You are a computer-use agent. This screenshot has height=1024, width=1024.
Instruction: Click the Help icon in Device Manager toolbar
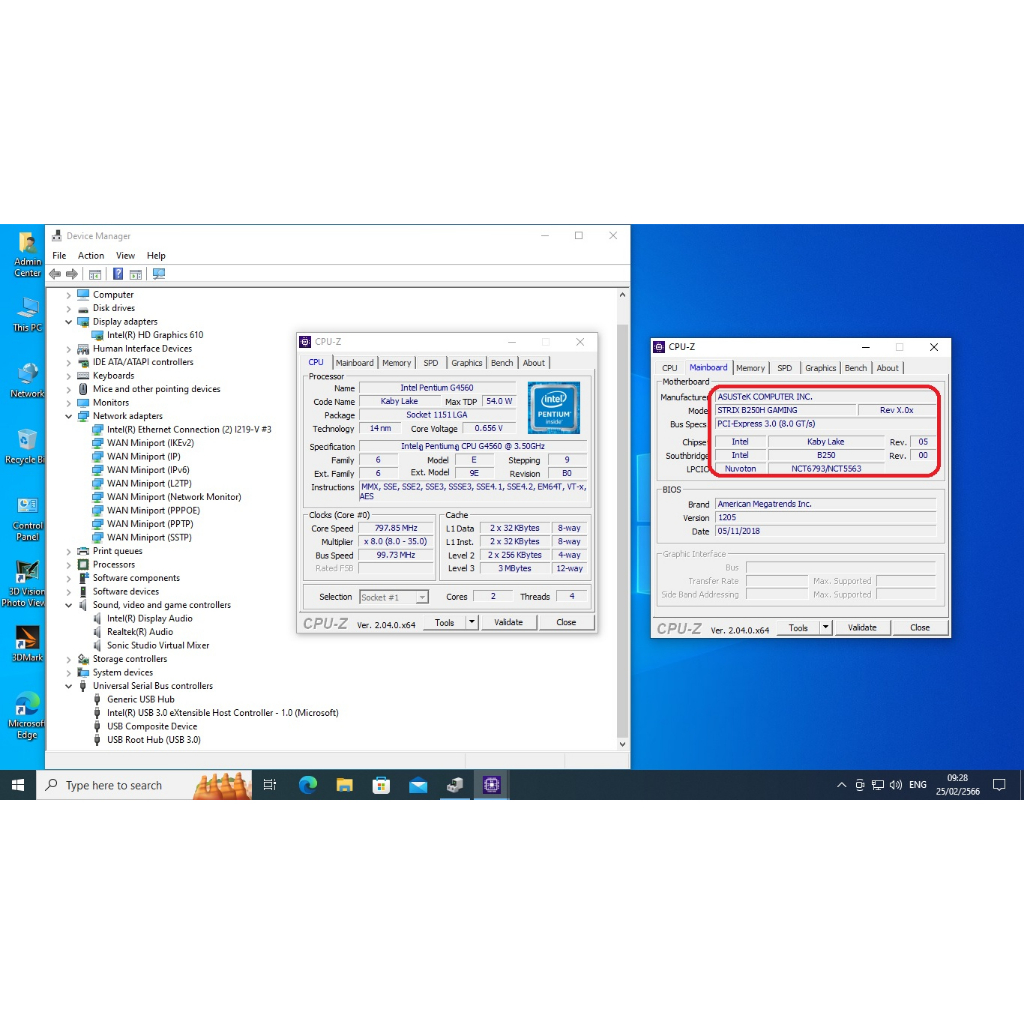pyautogui.click(x=118, y=274)
